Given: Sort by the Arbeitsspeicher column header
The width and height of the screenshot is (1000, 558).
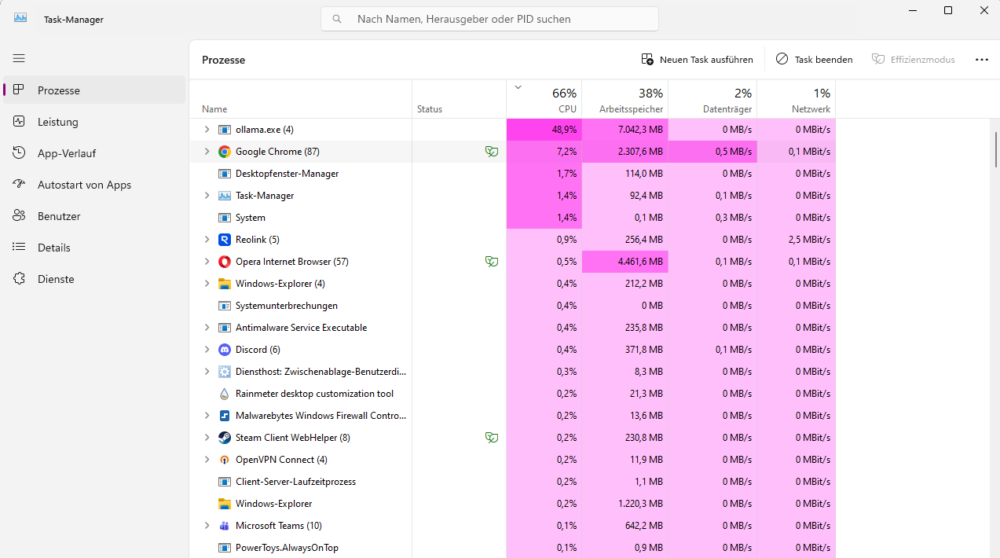Looking at the screenshot, I should pos(625,99).
